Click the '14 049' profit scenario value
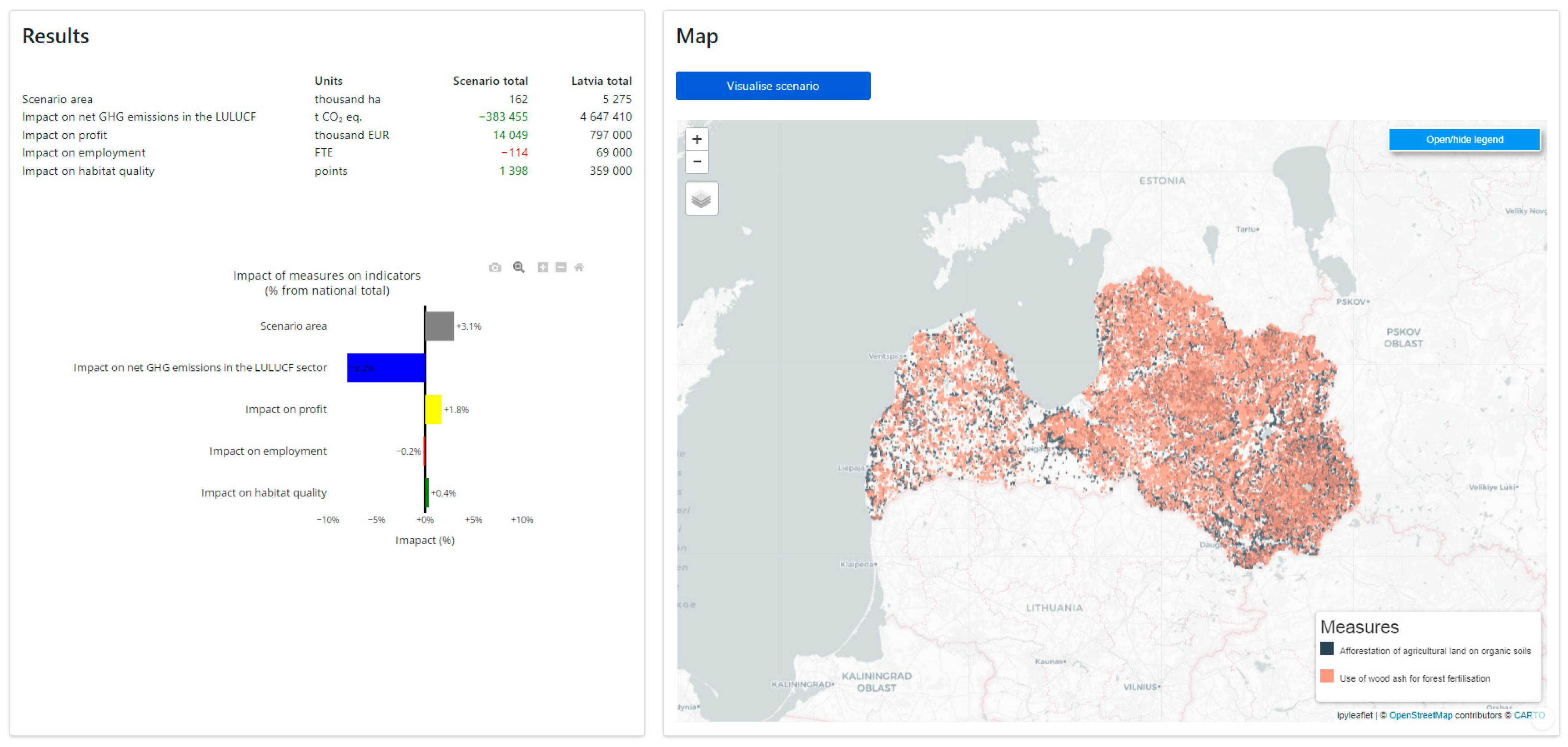The height and width of the screenshot is (747, 1568). pyautogui.click(x=510, y=135)
